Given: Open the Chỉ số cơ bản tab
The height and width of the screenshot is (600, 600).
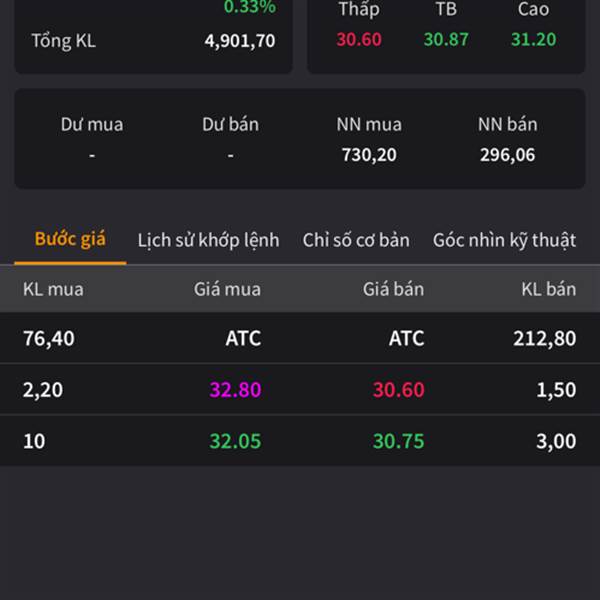Looking at the screenshot, I should 356,240.
